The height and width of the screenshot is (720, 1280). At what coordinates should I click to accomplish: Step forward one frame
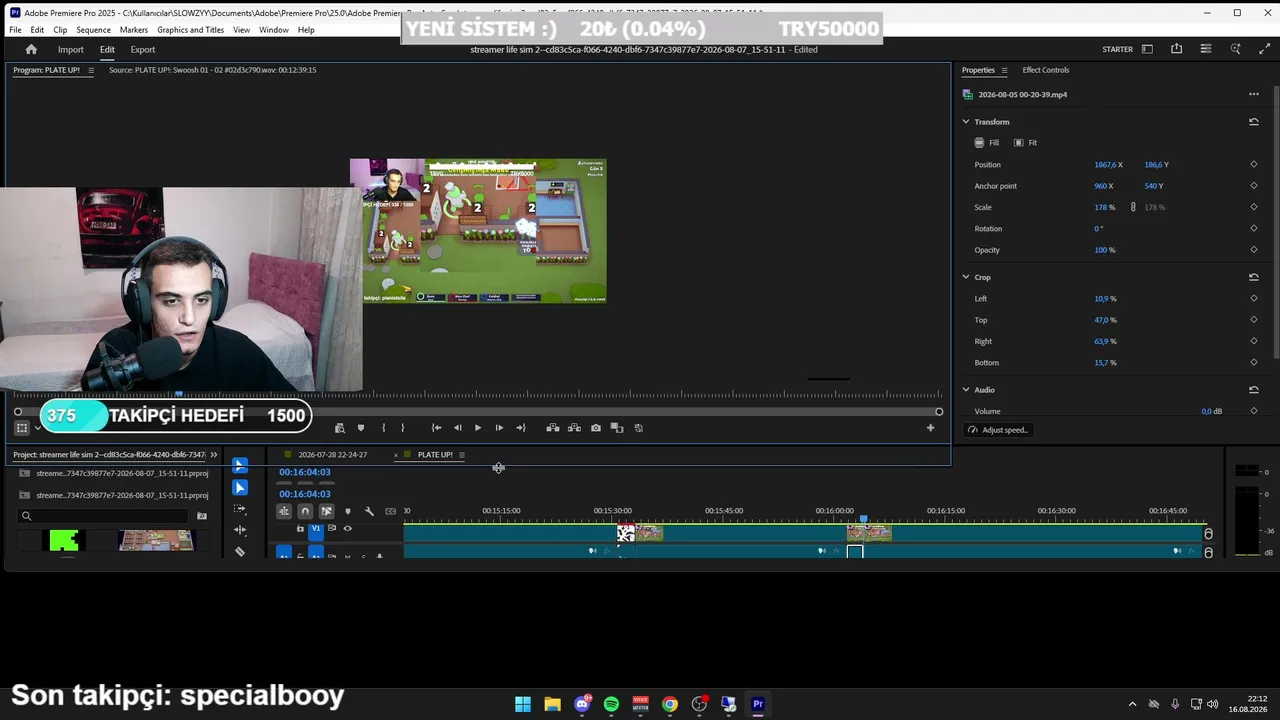pos(499,428)
